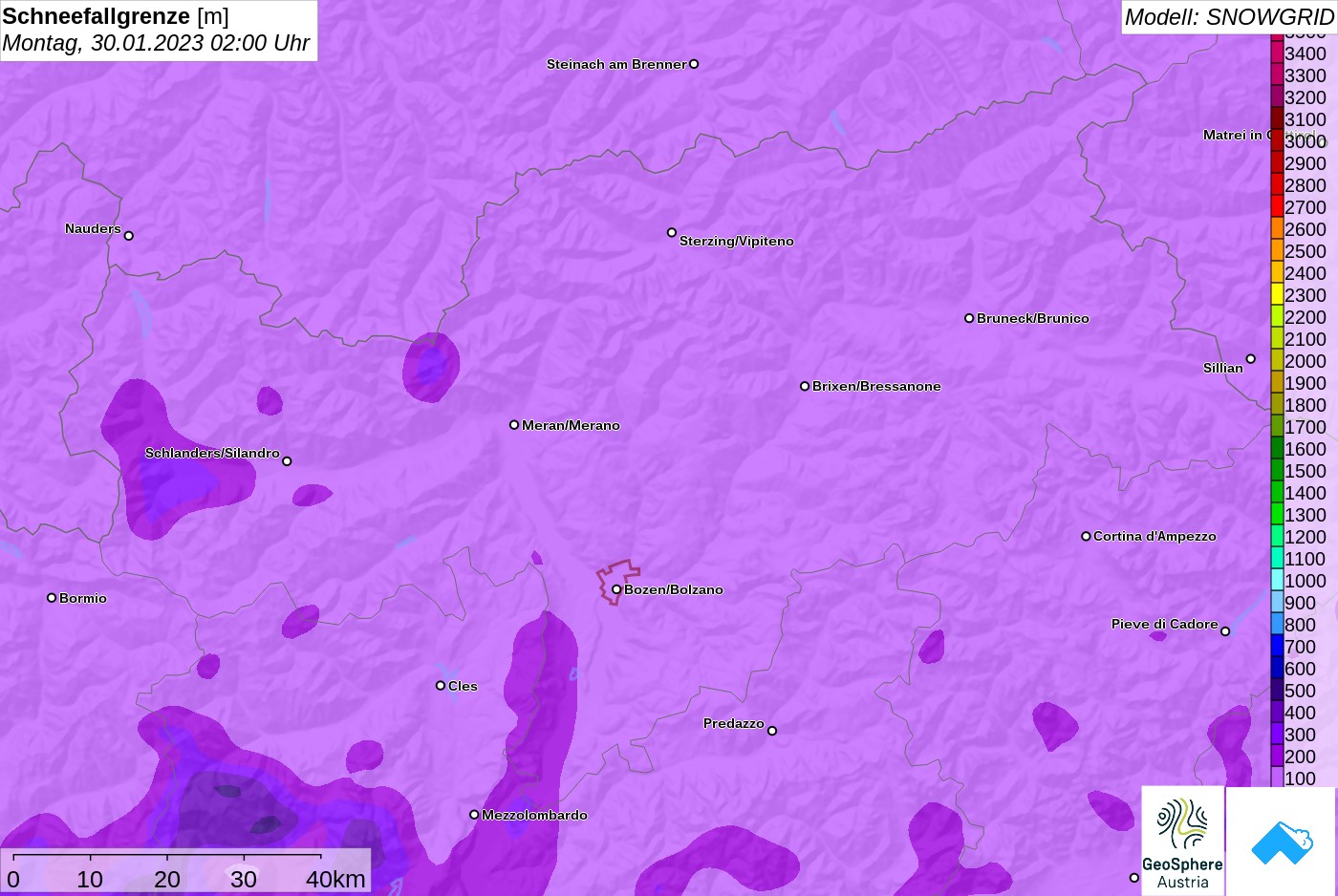Viewport: 1338px width, 896px height.
Task: Click the Schlanders/Silandro marker
Action: [x=287, y=460]
